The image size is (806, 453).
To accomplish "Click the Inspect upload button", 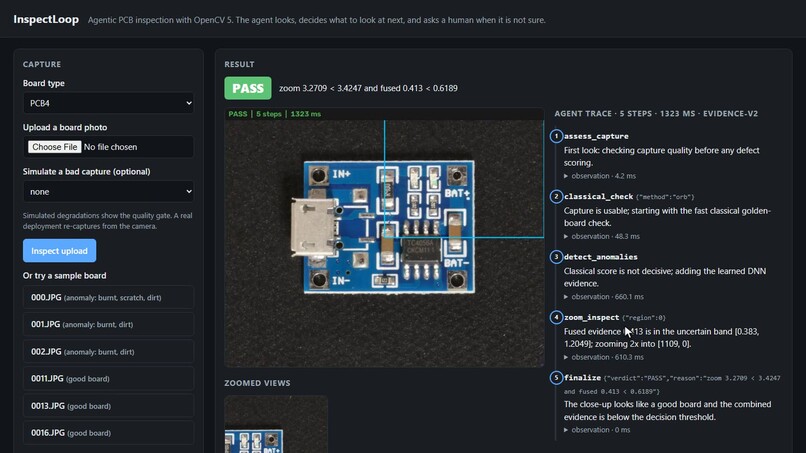I will [60, 251].
